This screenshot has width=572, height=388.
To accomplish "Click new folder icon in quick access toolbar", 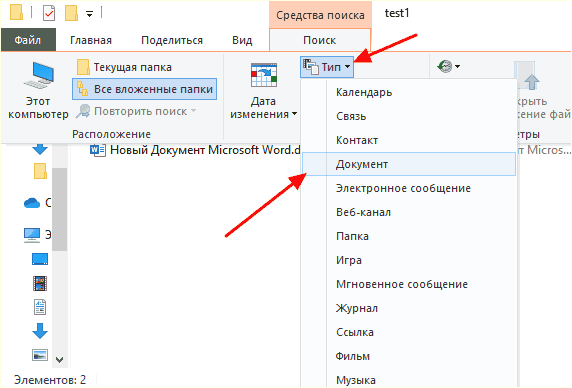I will (x=71, y=13).
